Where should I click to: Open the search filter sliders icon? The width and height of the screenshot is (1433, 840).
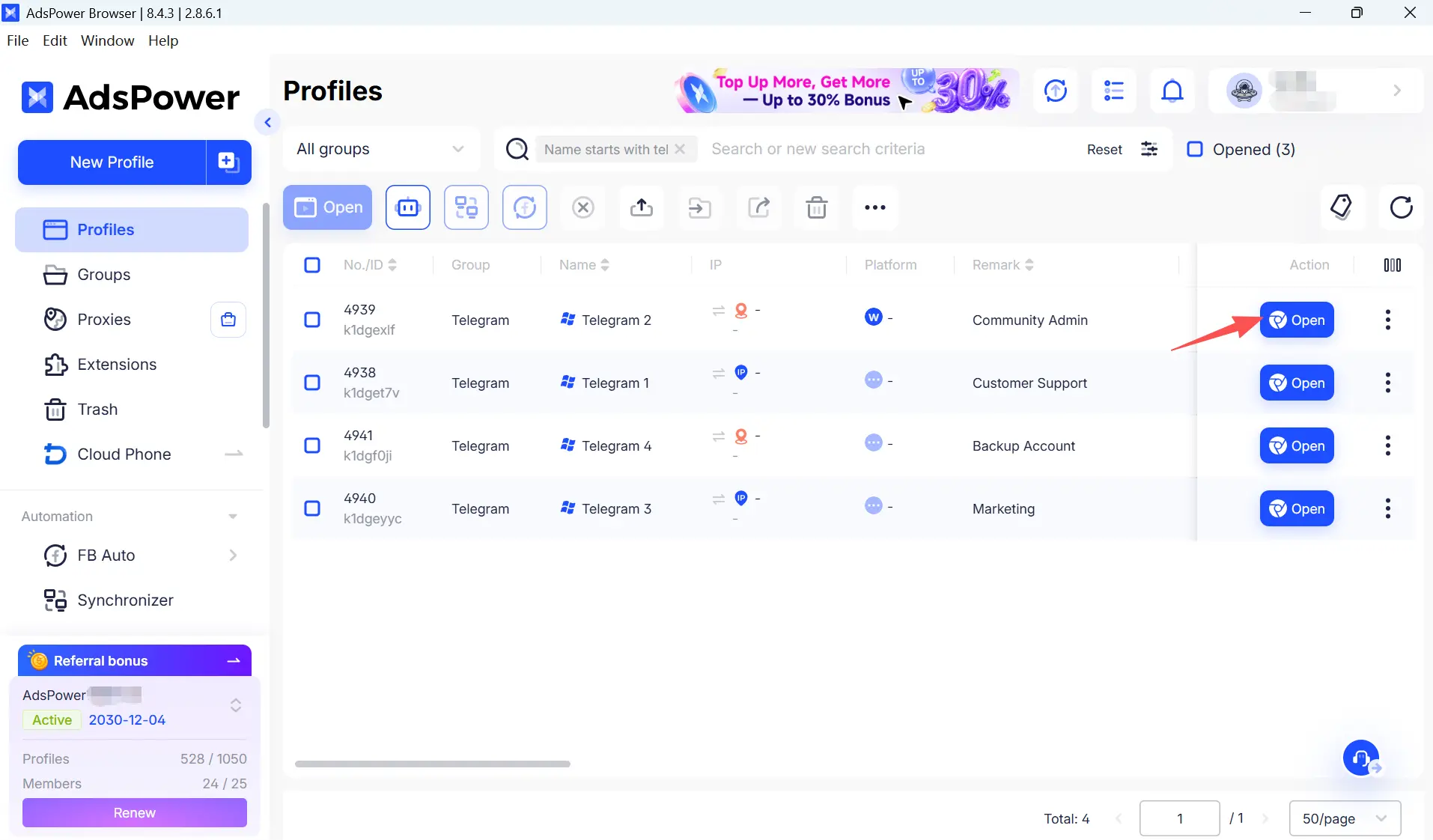pyautogui.click(x=1149, y=149)
